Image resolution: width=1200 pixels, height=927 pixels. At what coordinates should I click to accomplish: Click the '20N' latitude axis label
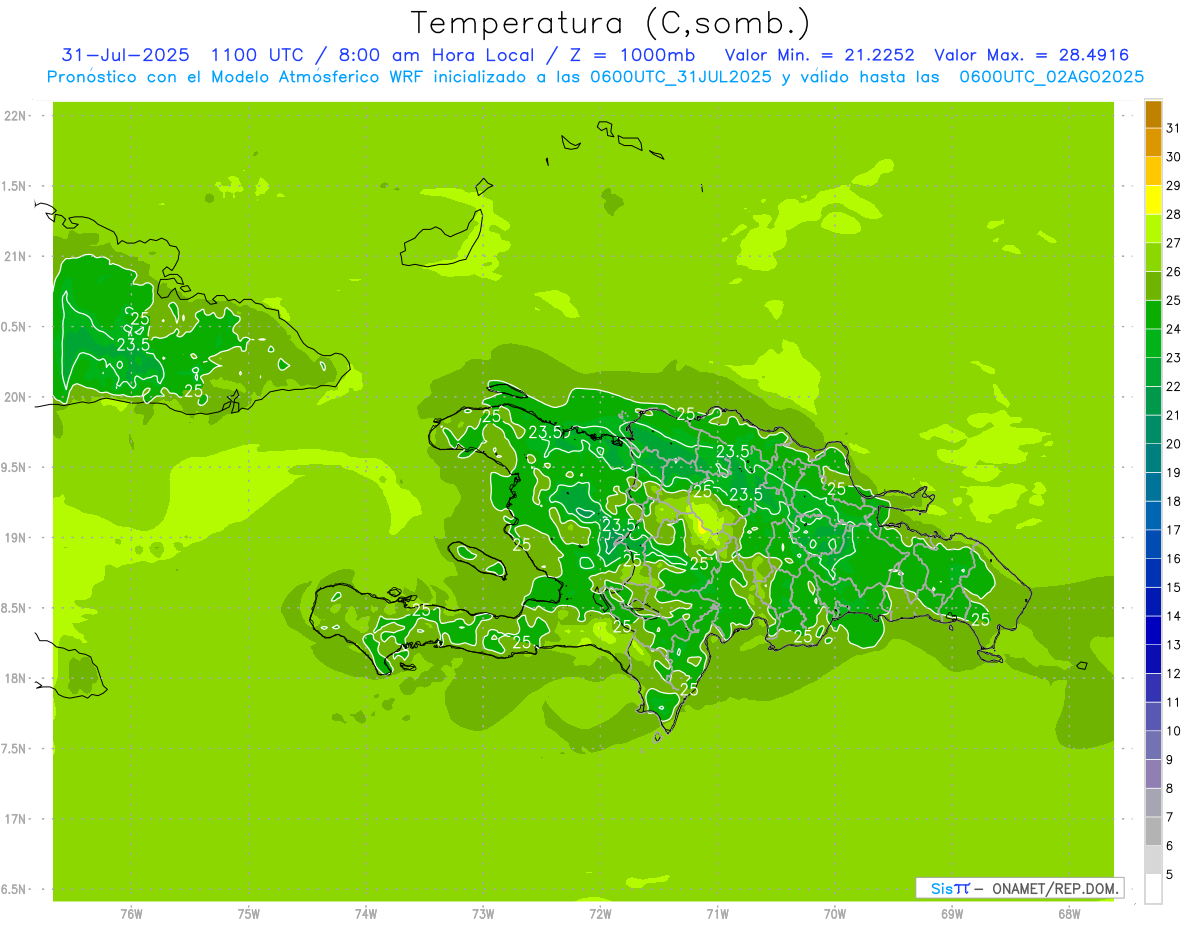pos(15,397)
